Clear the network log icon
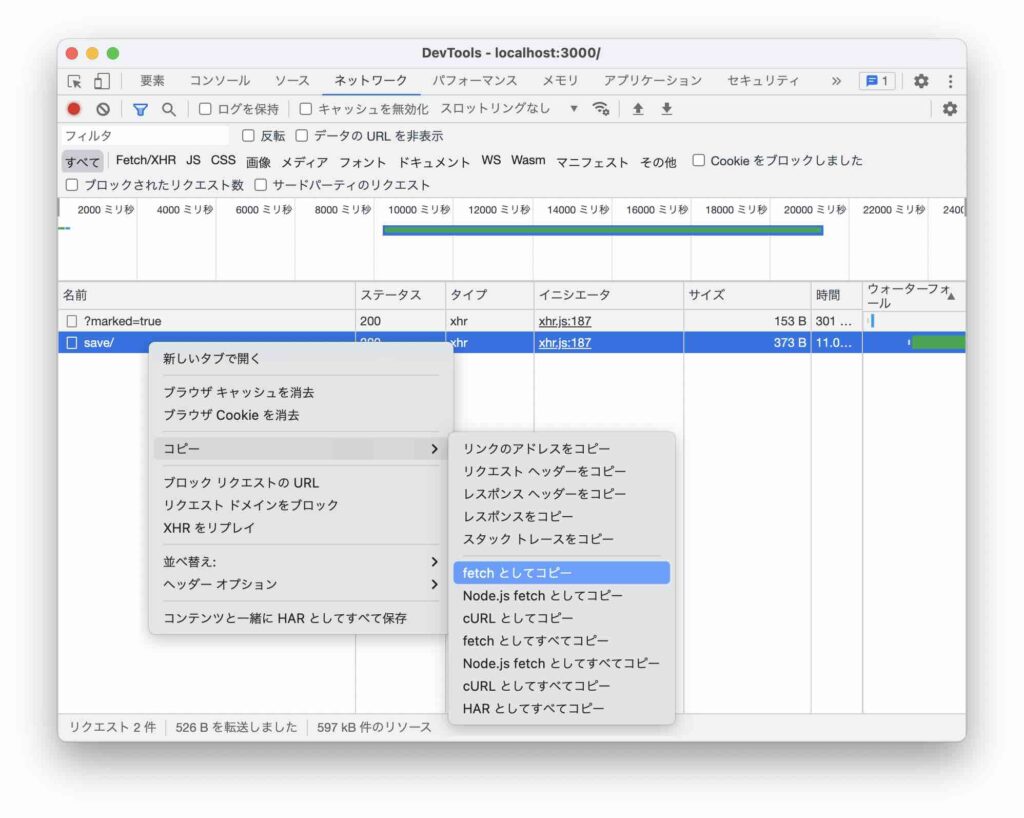 pos(102,109)
